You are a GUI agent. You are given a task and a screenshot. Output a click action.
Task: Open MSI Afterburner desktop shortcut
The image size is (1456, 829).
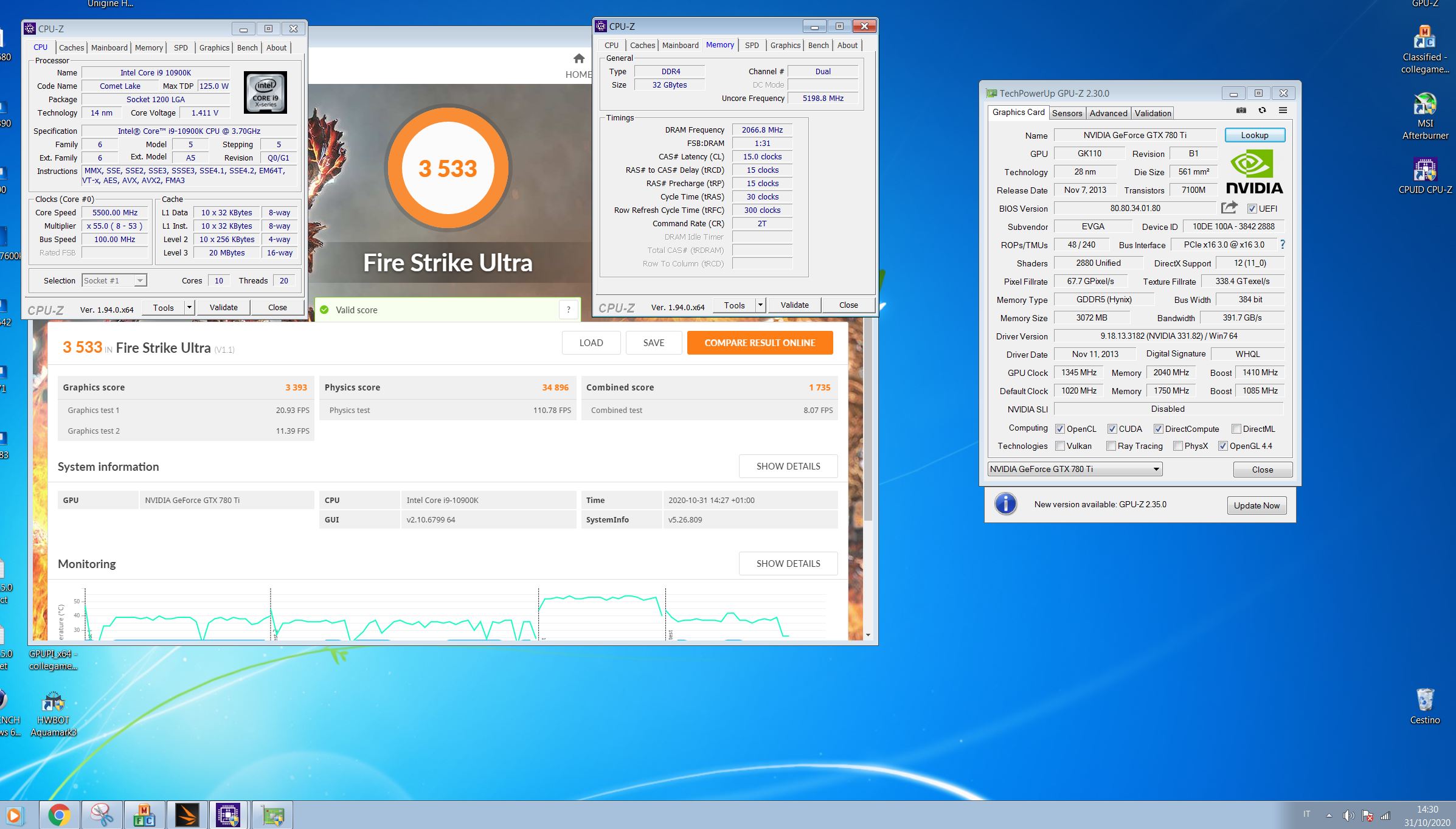point(1425,117)
